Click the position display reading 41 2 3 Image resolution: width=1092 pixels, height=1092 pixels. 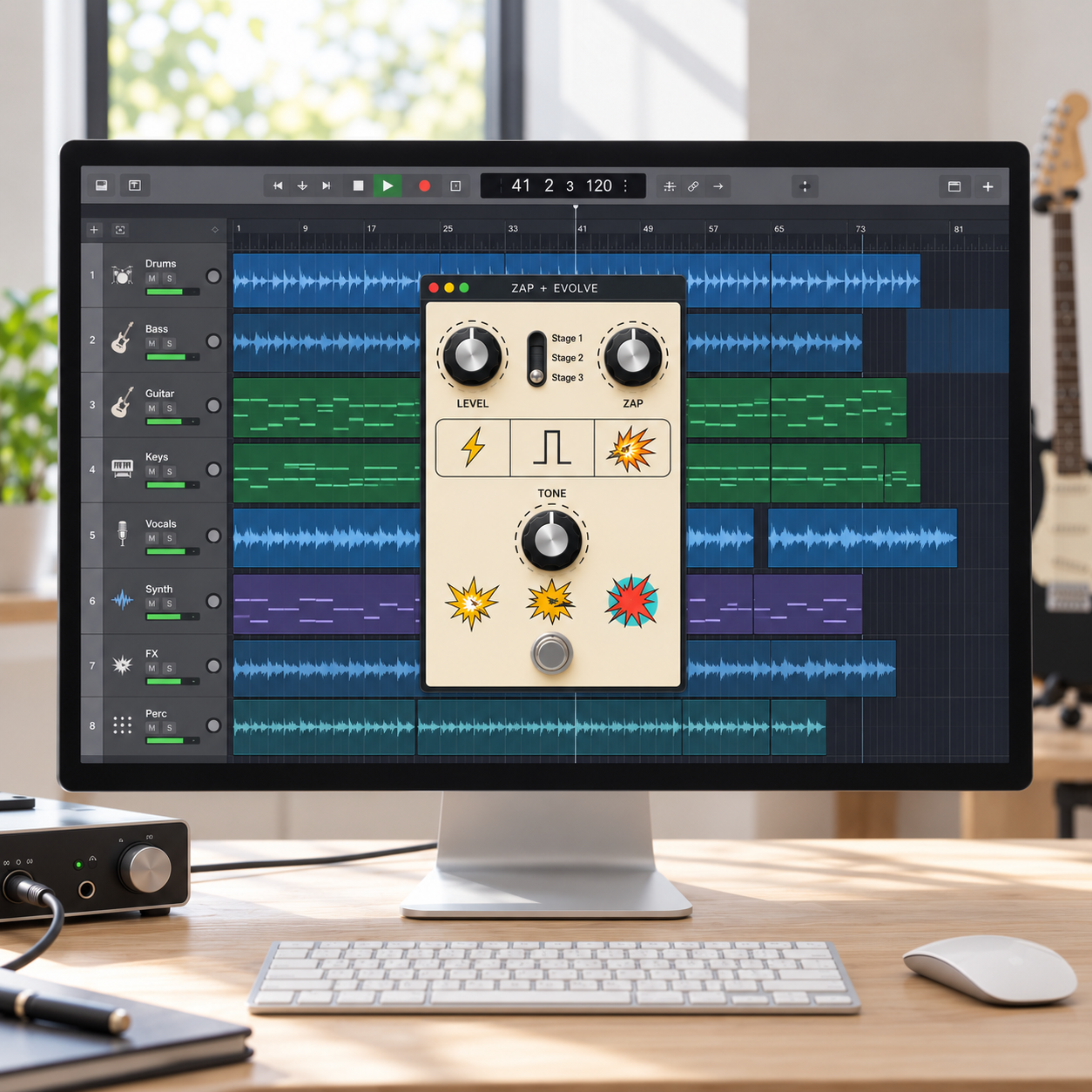tap(543, 185)
